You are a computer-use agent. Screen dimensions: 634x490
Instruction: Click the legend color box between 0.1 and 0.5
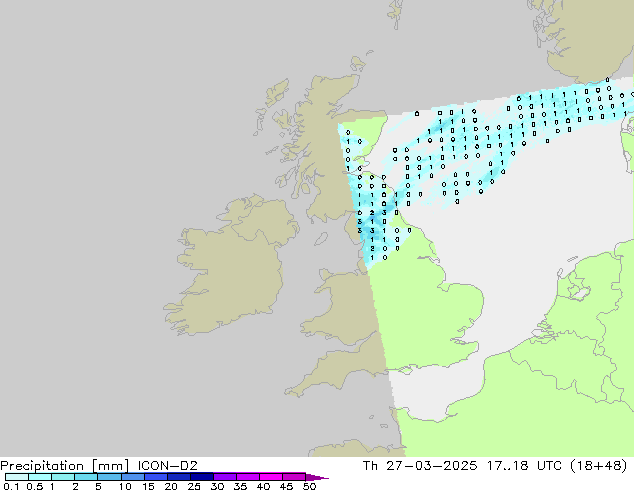[17, 477]
